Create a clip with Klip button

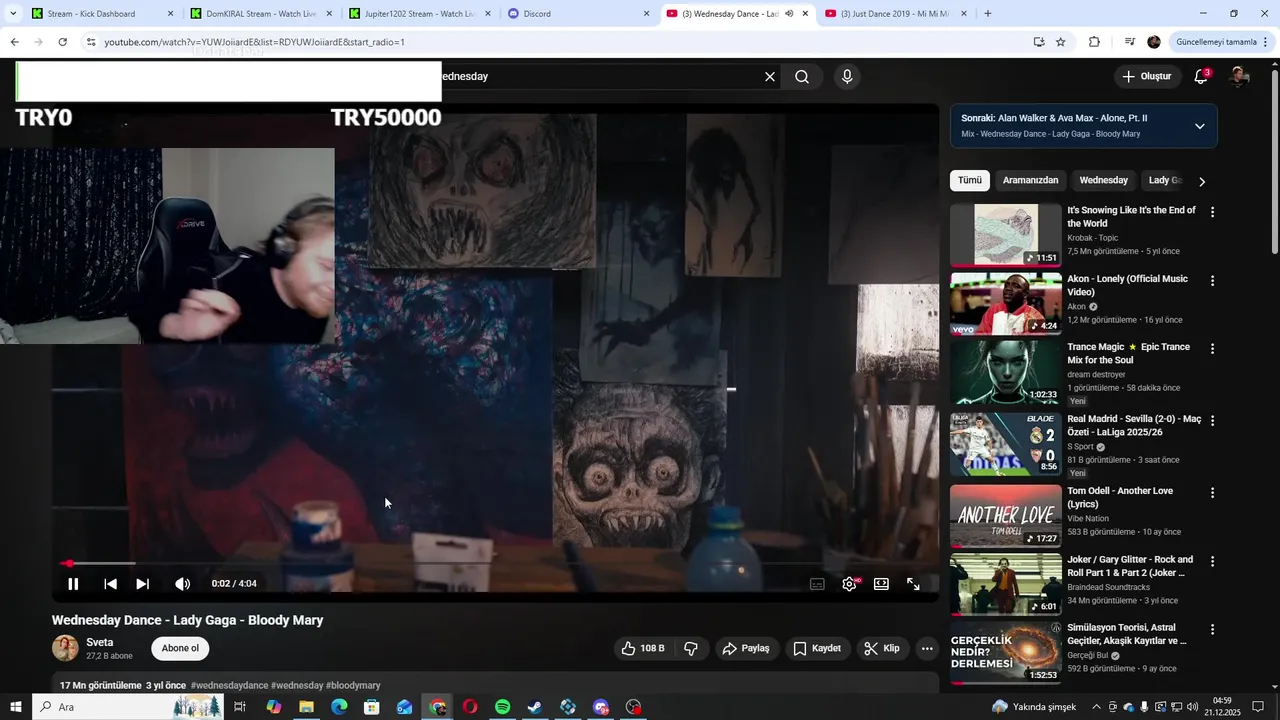[882, 648]
